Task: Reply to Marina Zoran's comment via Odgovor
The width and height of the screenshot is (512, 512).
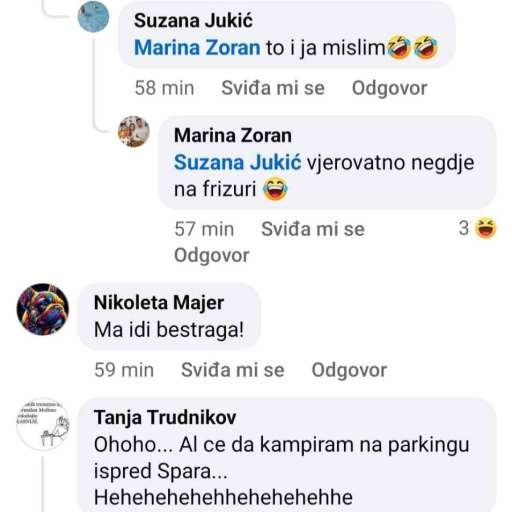Action: [x=212, y=256]
